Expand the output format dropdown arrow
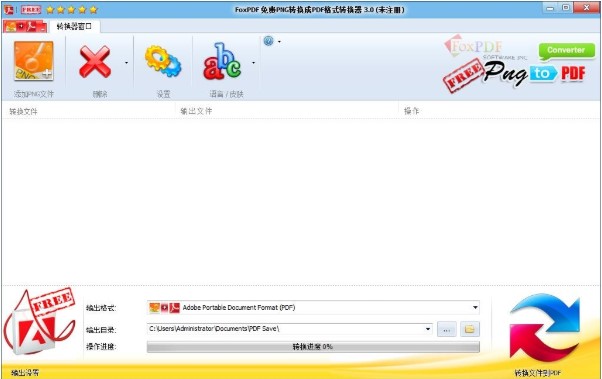This screenshot has height=379, width=602. pos(475,308)
